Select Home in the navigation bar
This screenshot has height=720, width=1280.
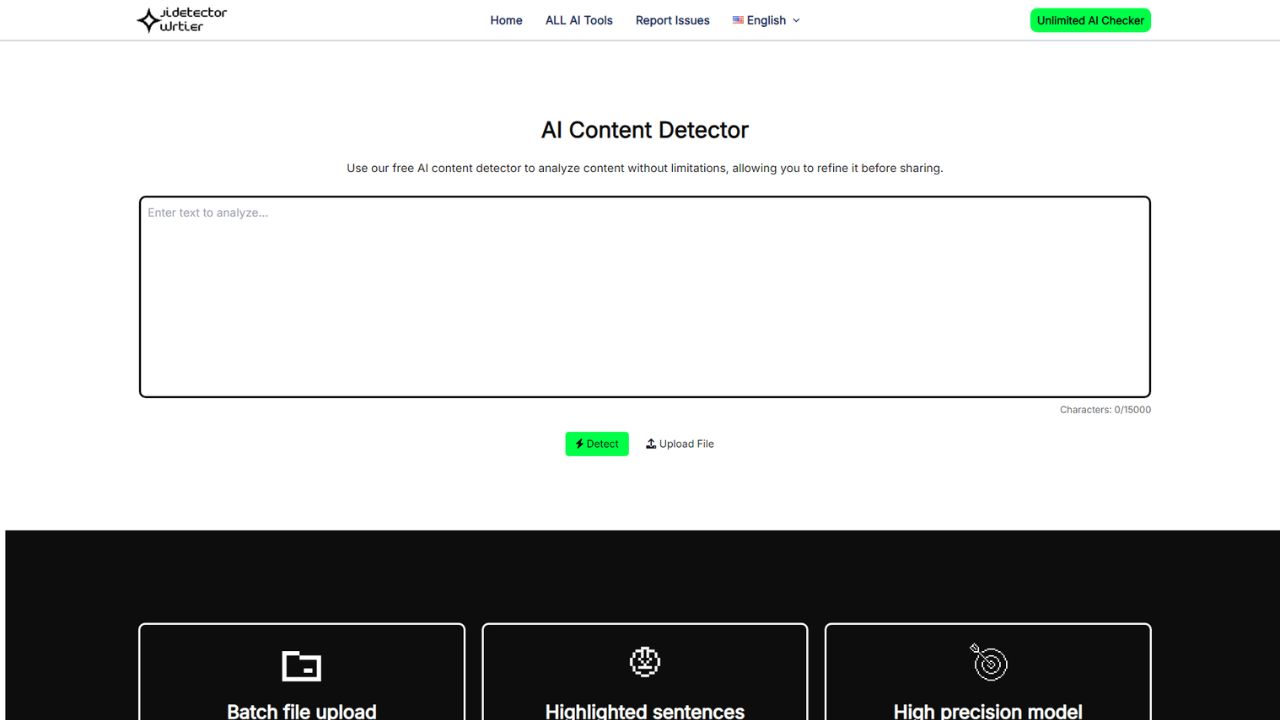click(x=506, y=20)
